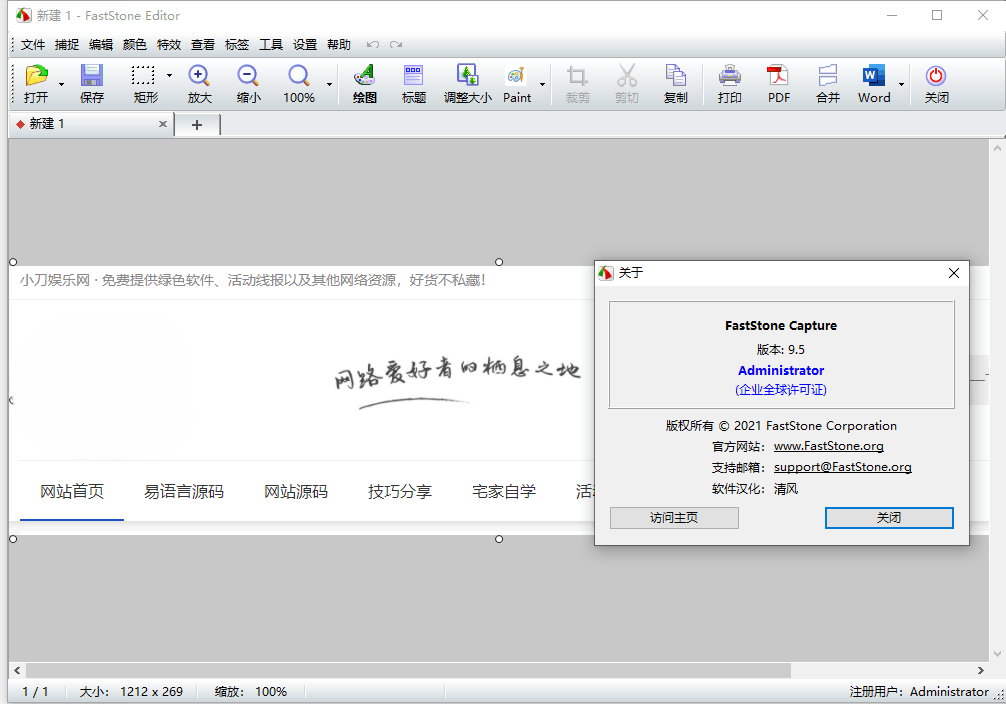This screenshot has width=1006, height=704.
Task: Open the 工具 menu
Action: click(x=271, y=44)
